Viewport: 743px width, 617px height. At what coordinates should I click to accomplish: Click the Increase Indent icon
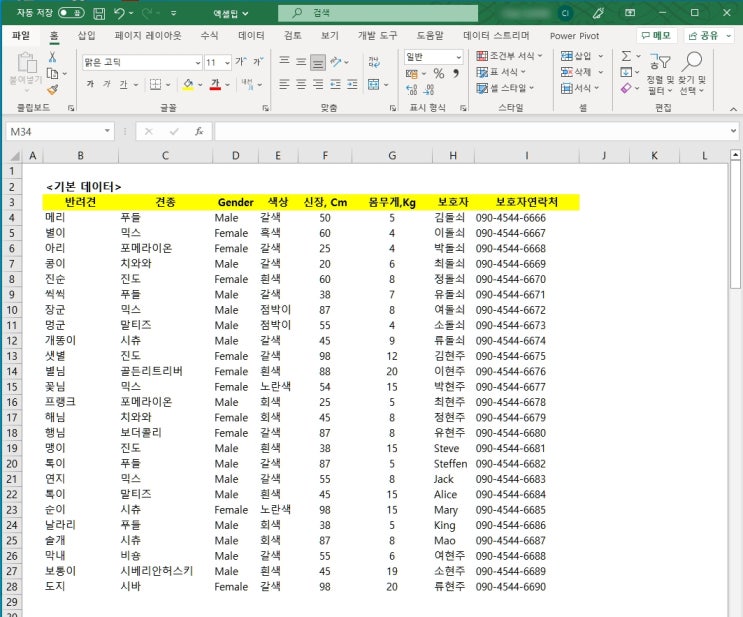[x=352, y=84]
